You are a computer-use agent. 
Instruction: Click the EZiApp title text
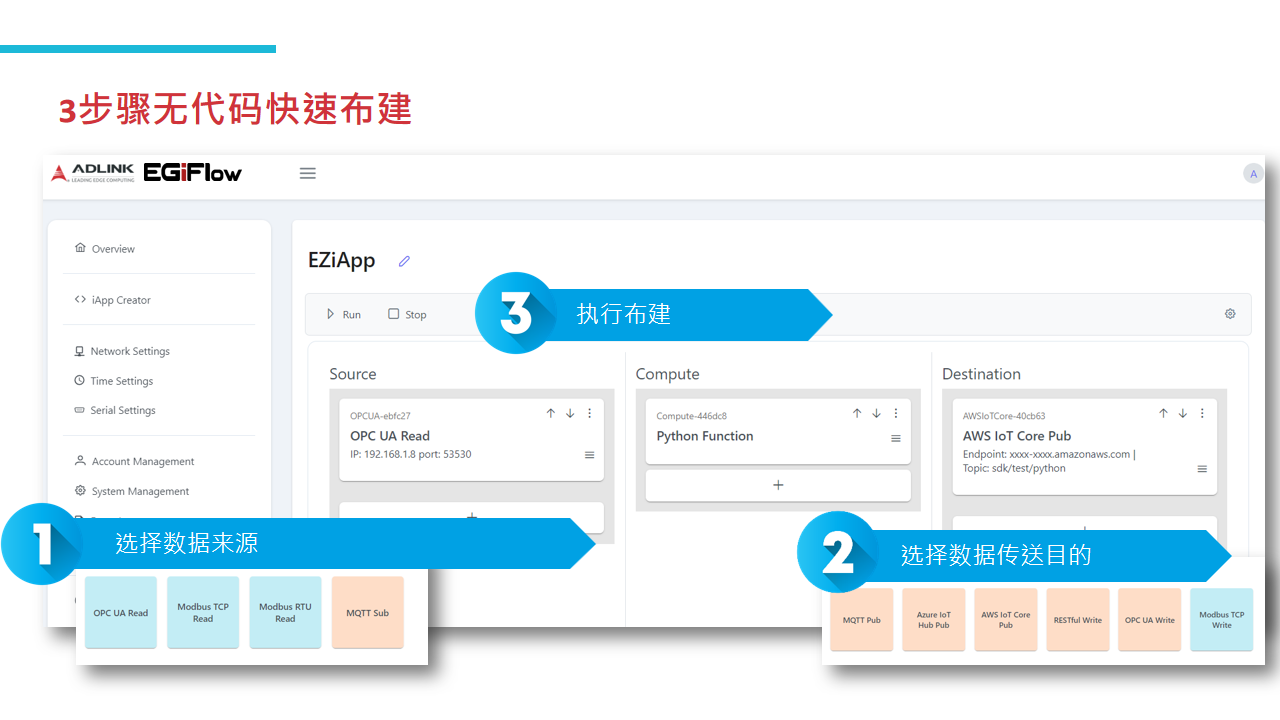click(x=342, y=261)
